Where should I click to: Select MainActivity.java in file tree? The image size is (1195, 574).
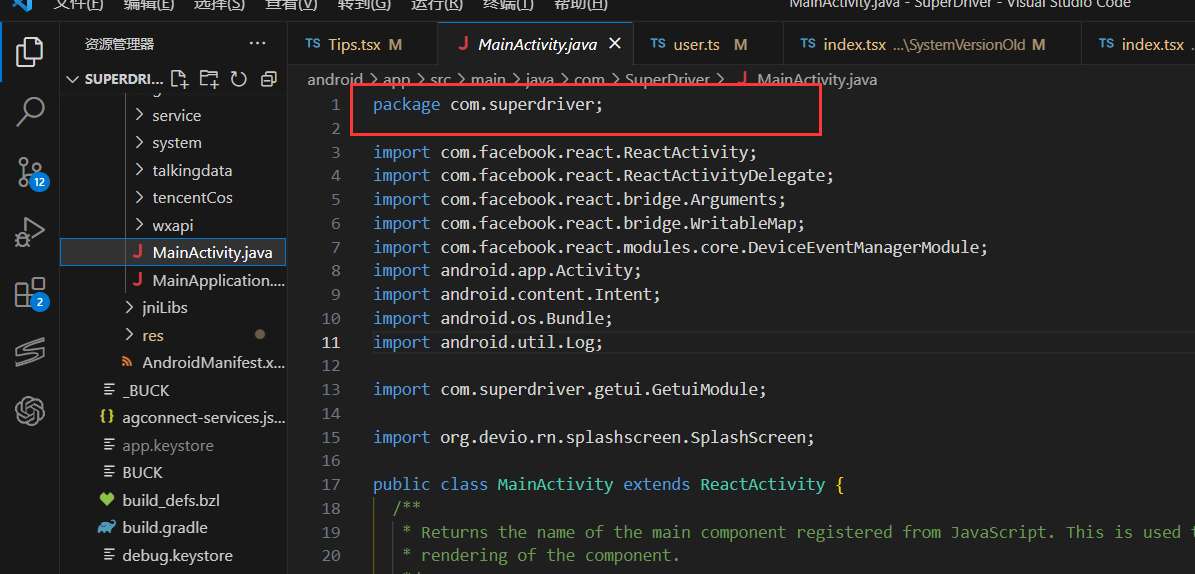[173, 252]
